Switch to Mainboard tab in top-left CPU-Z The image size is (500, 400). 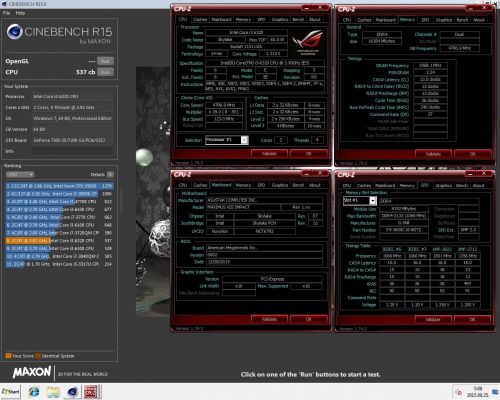[221, 20]
